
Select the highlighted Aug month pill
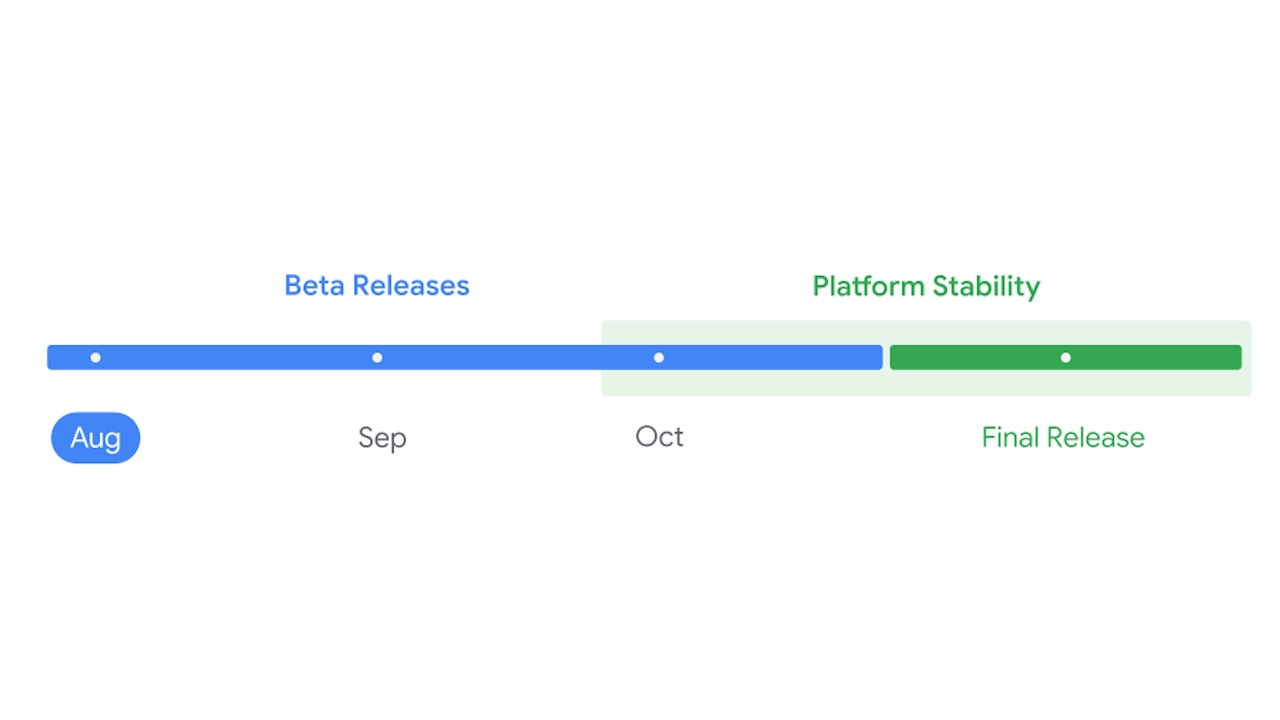(x=96, y=438)
